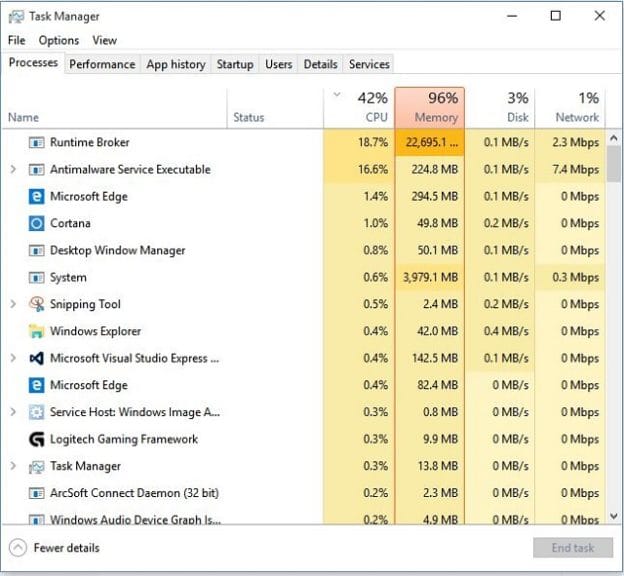
Task: Click the 18.7% CPU value
Action: pyautogui.click(x=373, y=143)
